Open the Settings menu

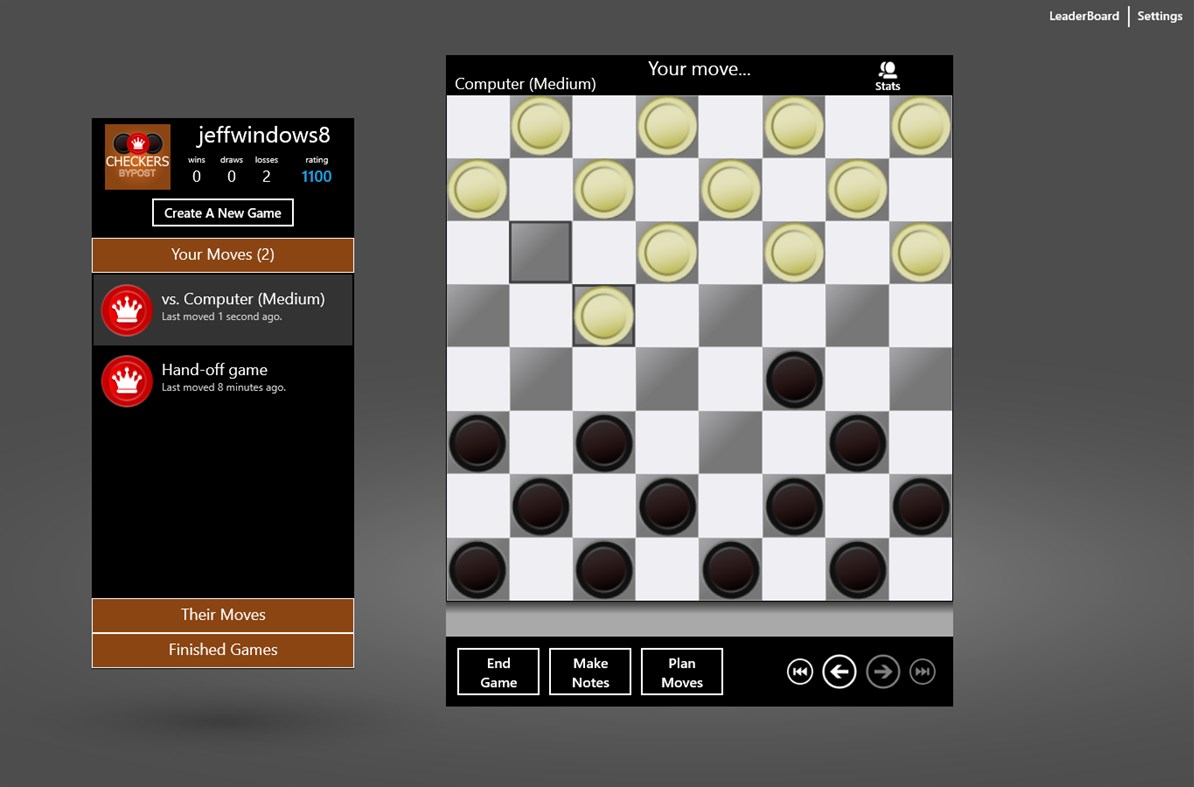point(1159,16)
